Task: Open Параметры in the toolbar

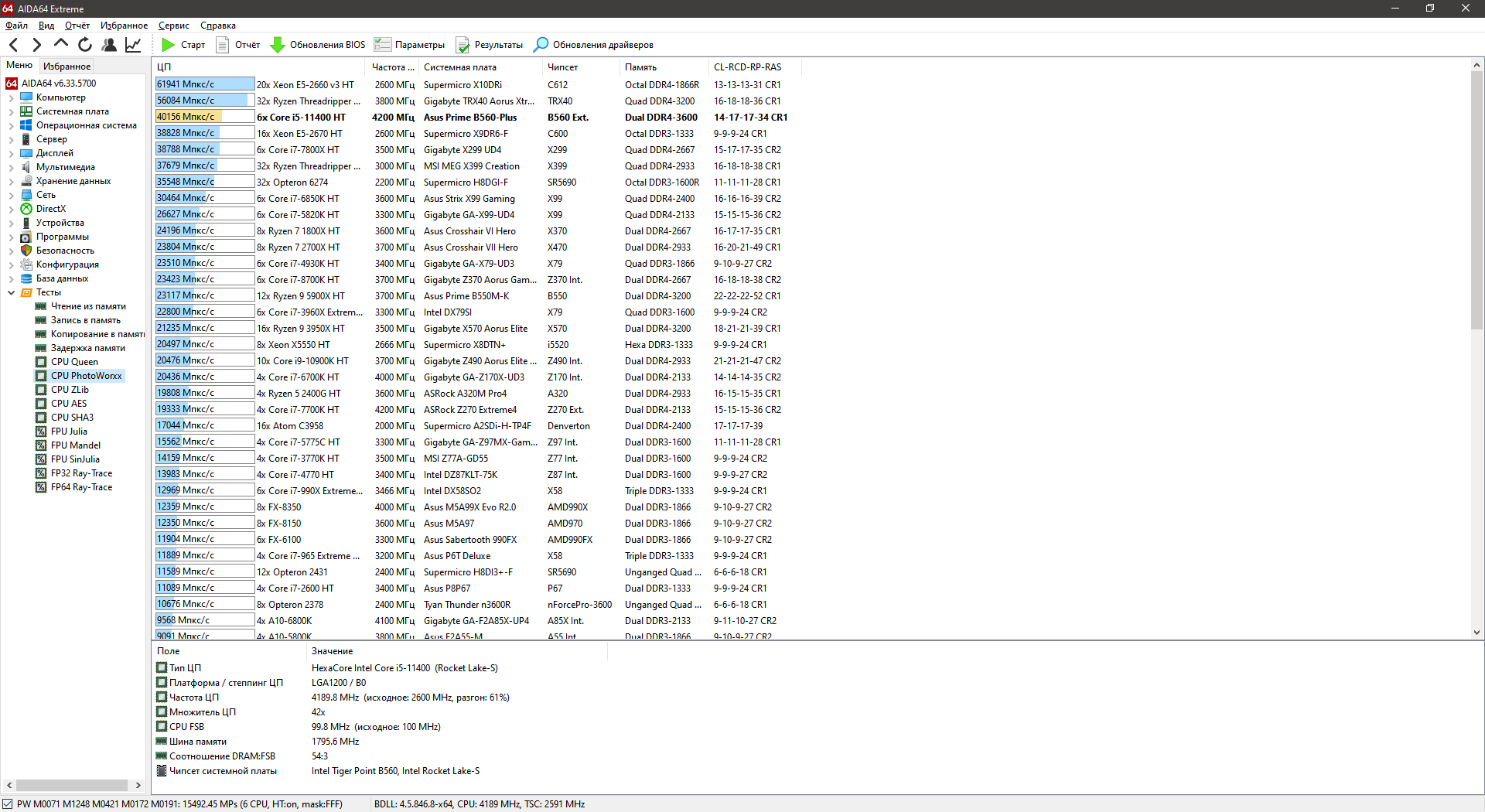Action: coord(410,45)
